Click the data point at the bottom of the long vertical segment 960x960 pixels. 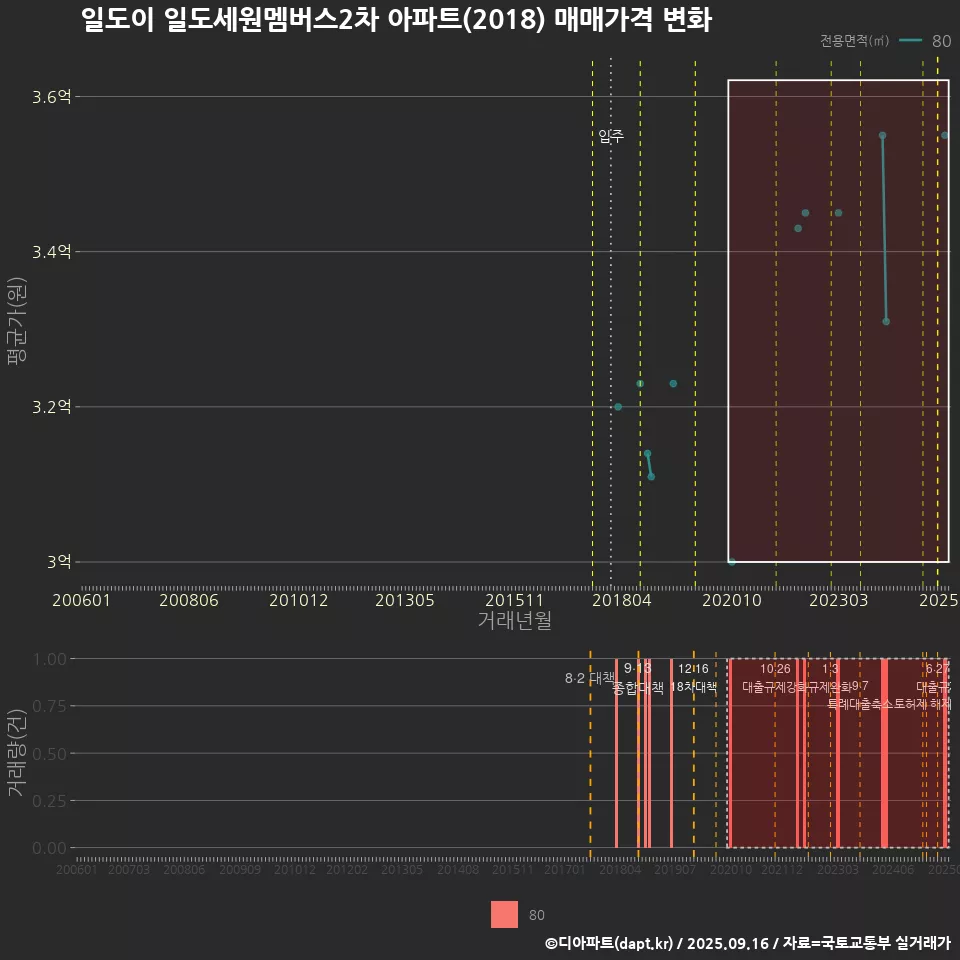(886, 321)
